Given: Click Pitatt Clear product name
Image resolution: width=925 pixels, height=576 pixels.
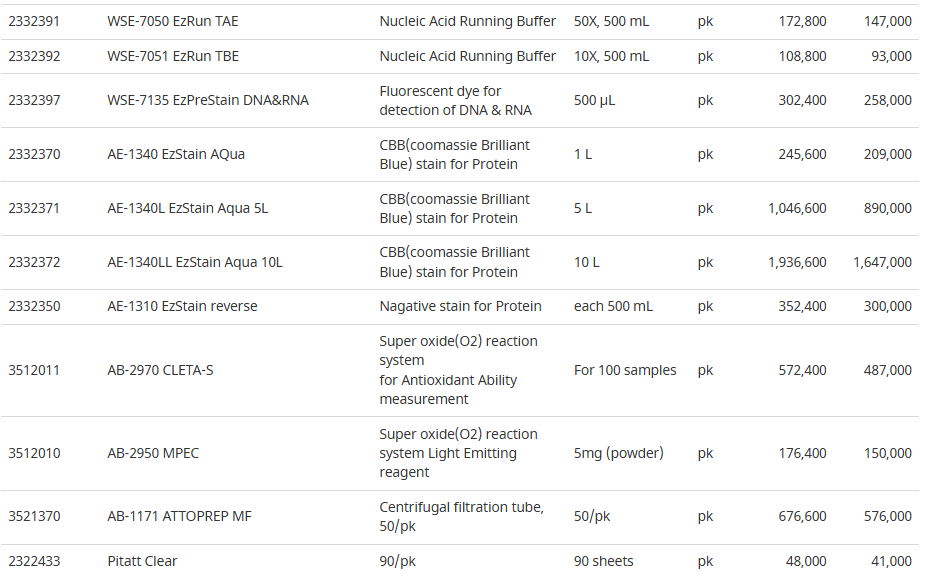Looking at the screenshot, I should click(x=142, y=561).
